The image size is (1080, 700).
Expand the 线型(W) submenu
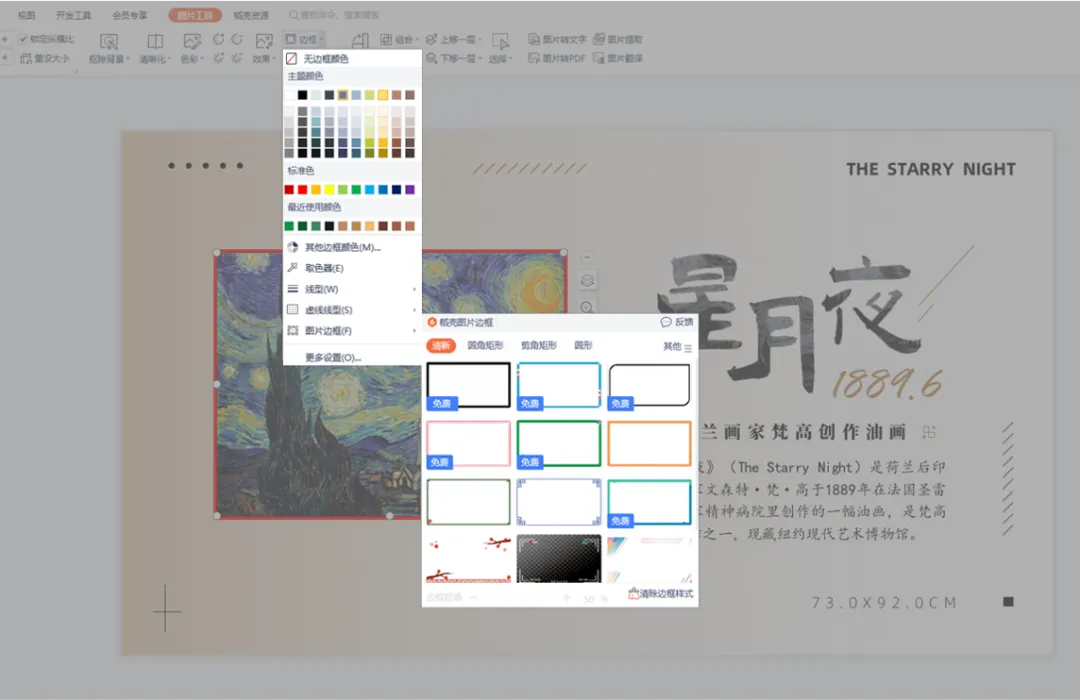point(352,289)
